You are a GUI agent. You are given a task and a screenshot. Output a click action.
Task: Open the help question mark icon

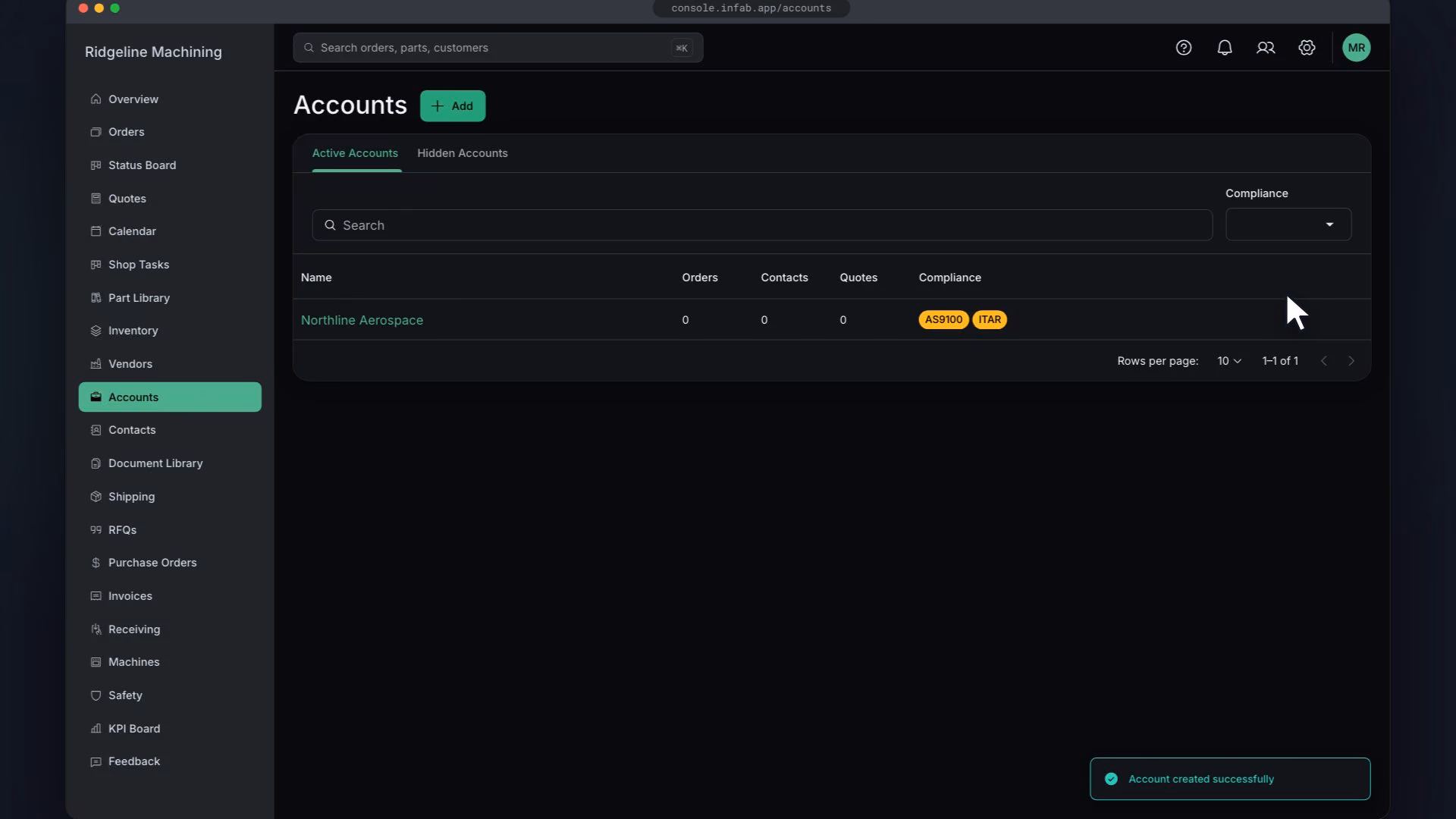(1184, 48)
